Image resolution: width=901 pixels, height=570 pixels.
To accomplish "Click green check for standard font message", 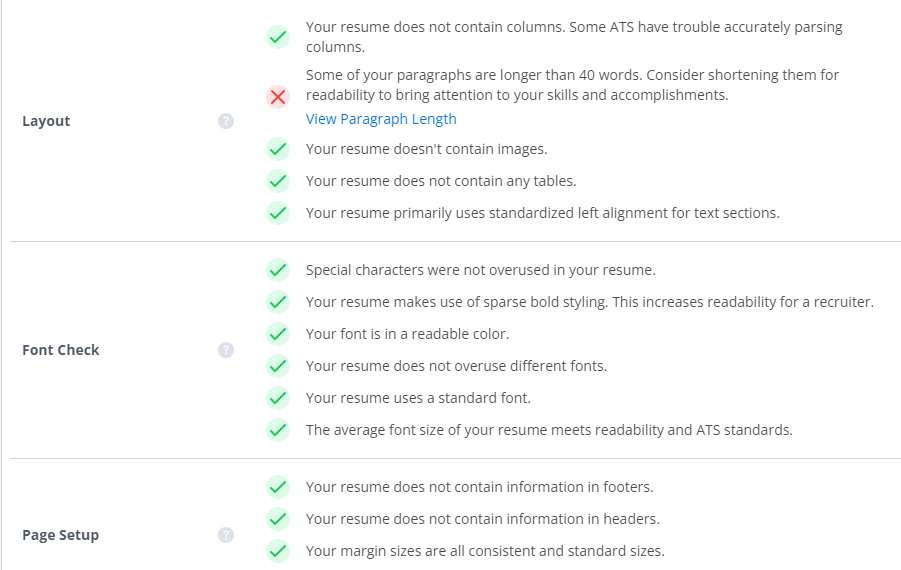I will click(278, 398).
